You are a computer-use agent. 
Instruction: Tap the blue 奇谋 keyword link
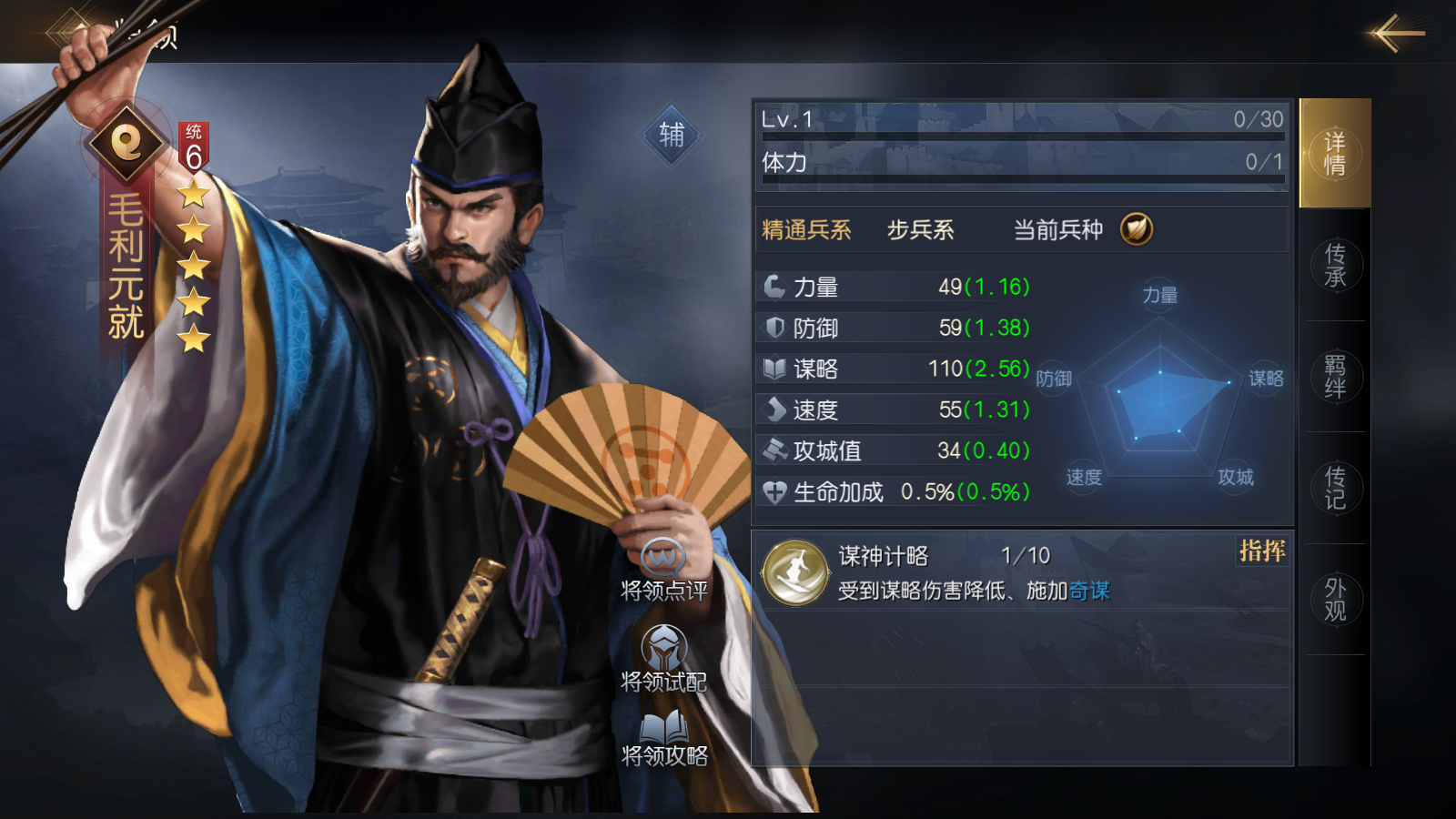click(x=1089, y=591)
